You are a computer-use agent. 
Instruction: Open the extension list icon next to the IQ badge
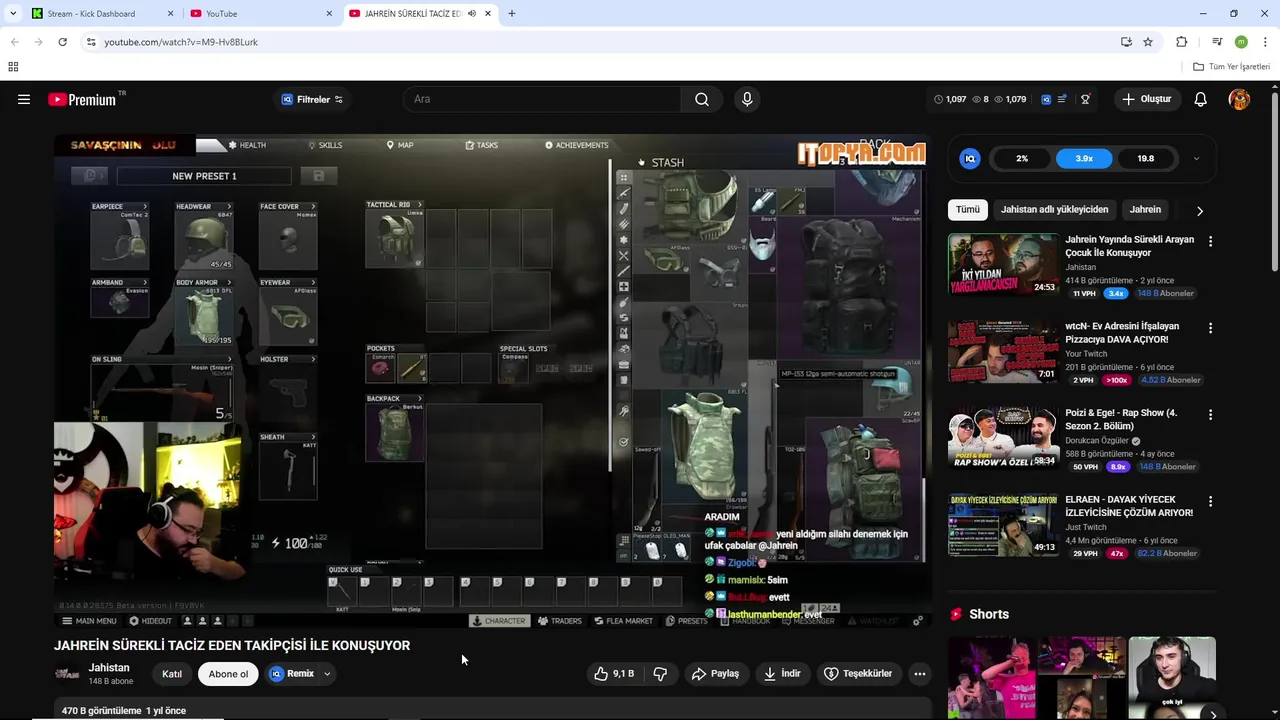tap(1062, 99)
